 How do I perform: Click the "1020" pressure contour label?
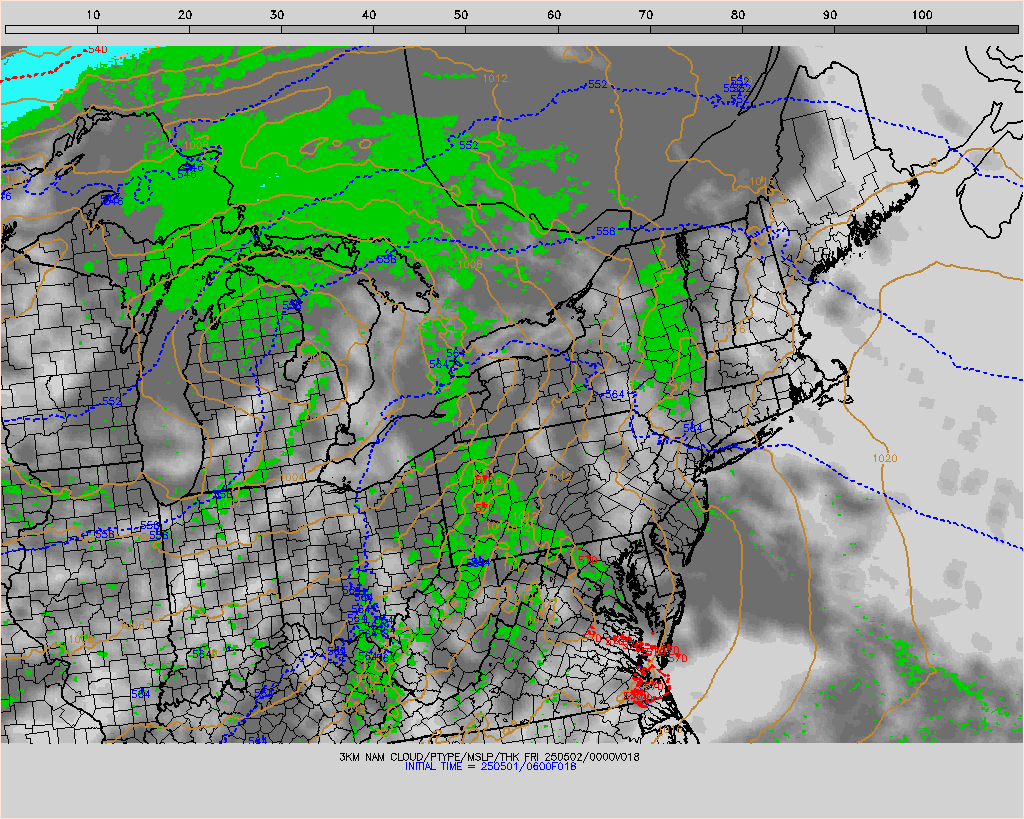point(885,458)
